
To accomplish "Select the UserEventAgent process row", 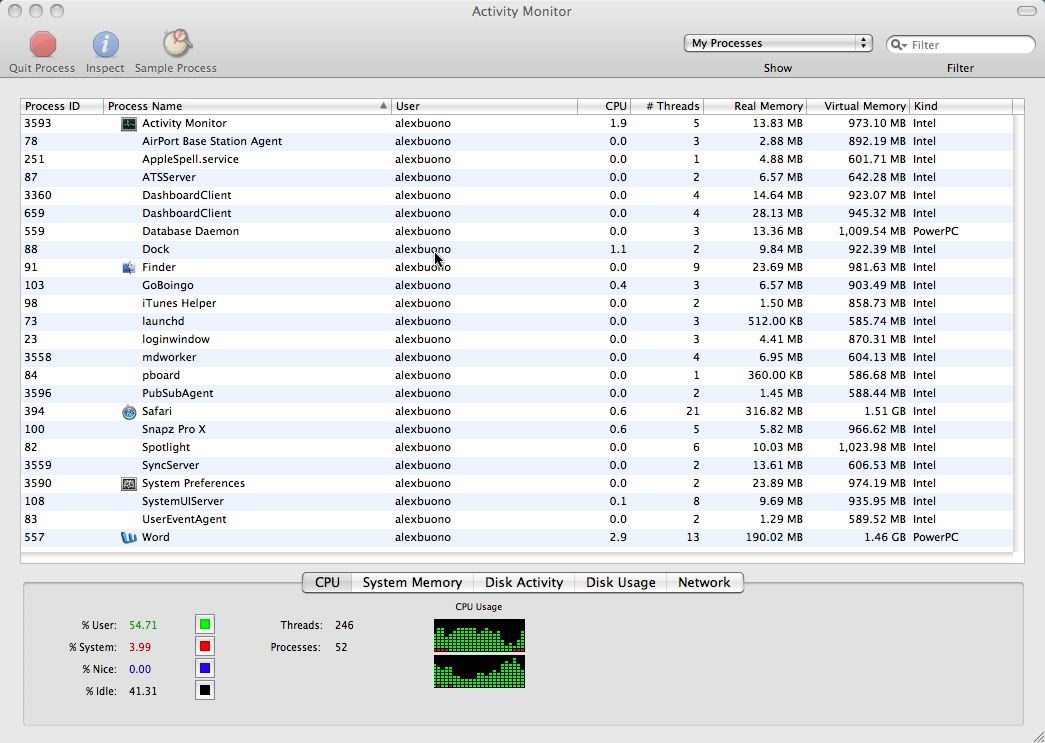I will point(517,519).
